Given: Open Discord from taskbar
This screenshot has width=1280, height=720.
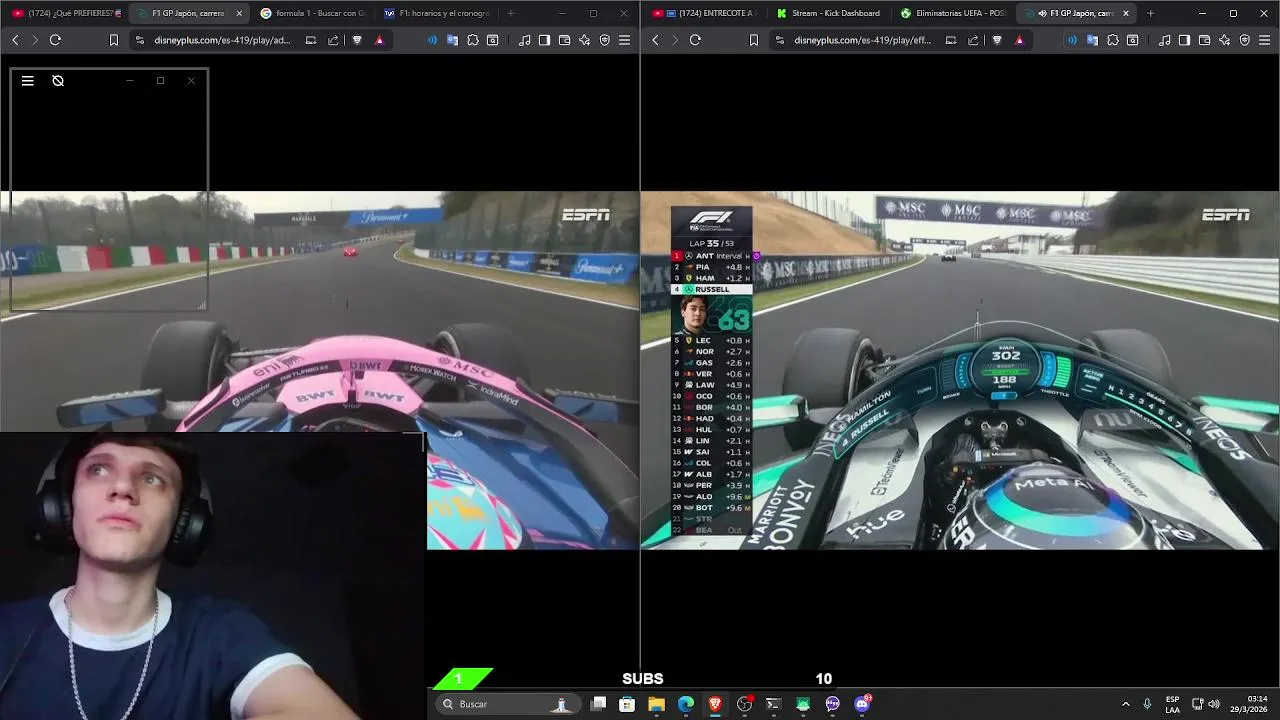Looking at the screenshot, I should (x=862, y=704).
